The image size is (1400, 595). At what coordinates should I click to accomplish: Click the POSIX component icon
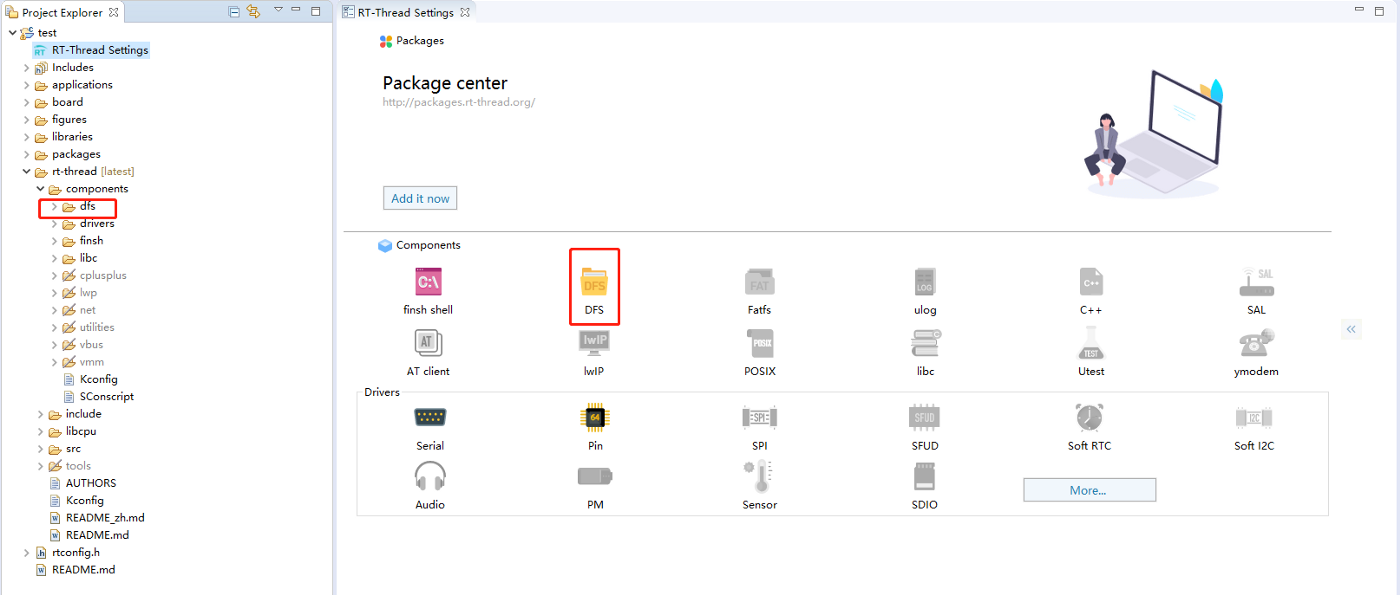tap(759, 343)
